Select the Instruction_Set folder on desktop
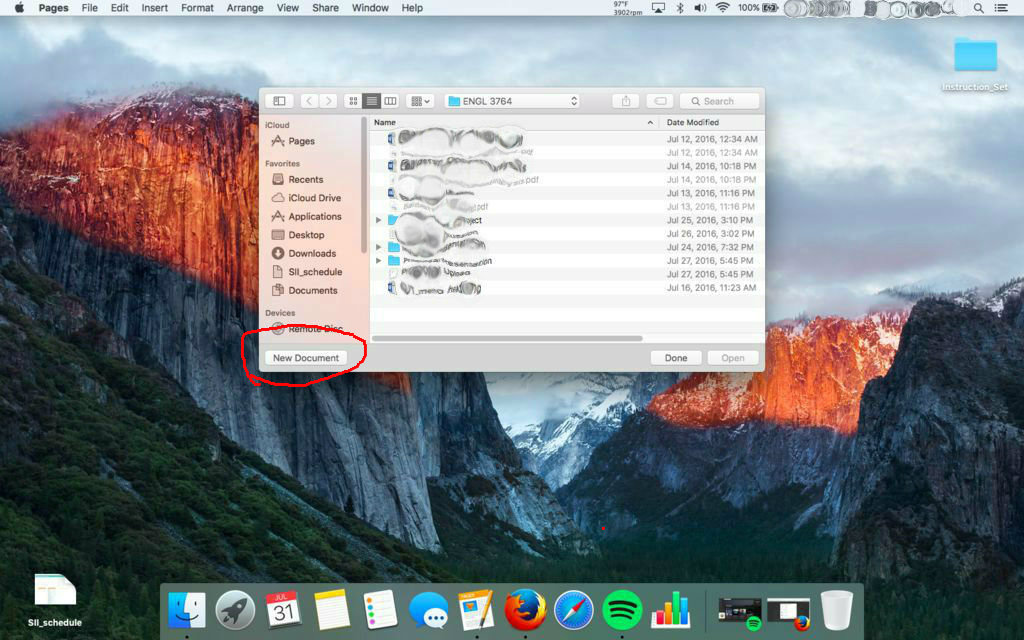Screen dimensions: 1024x640 (975, 64)
